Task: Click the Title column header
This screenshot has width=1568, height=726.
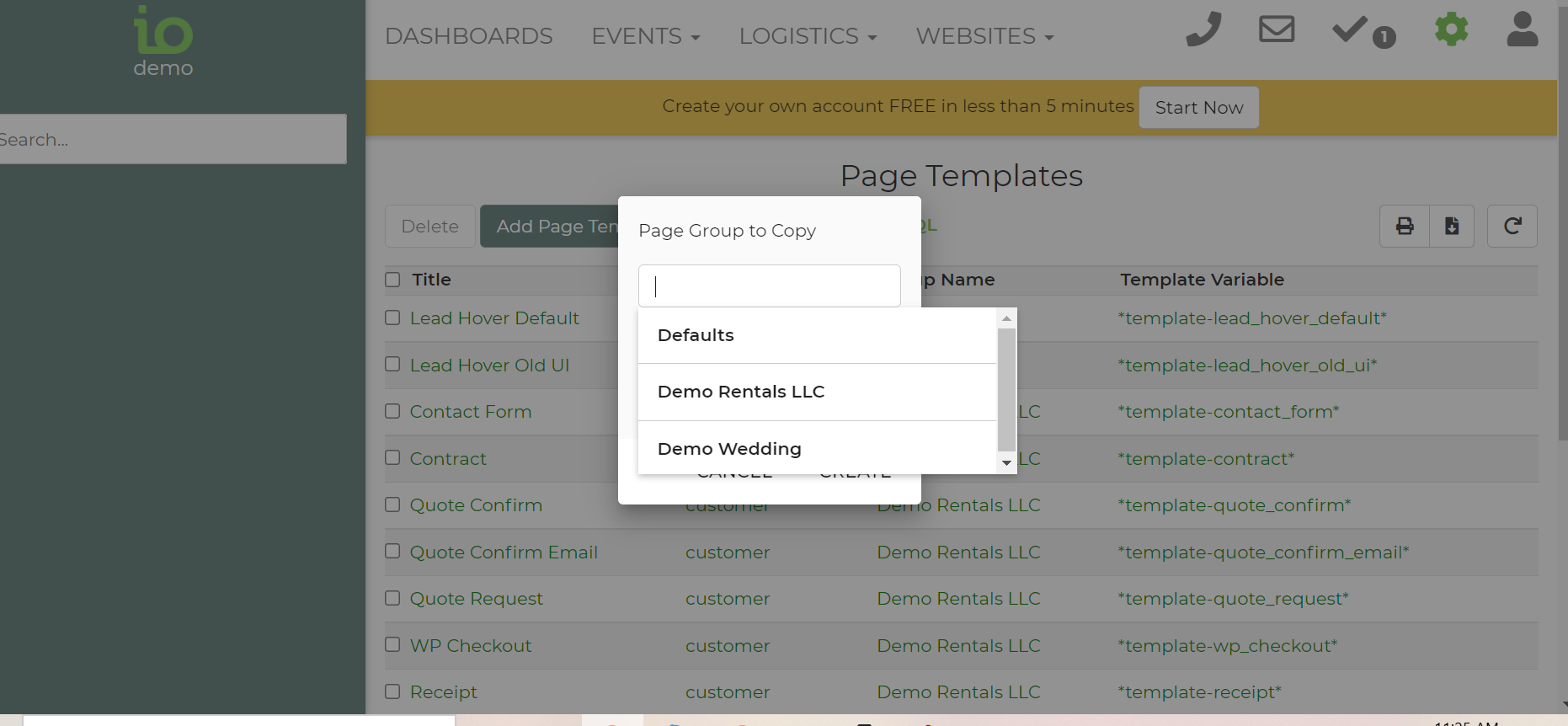Action: pos(431,280)
